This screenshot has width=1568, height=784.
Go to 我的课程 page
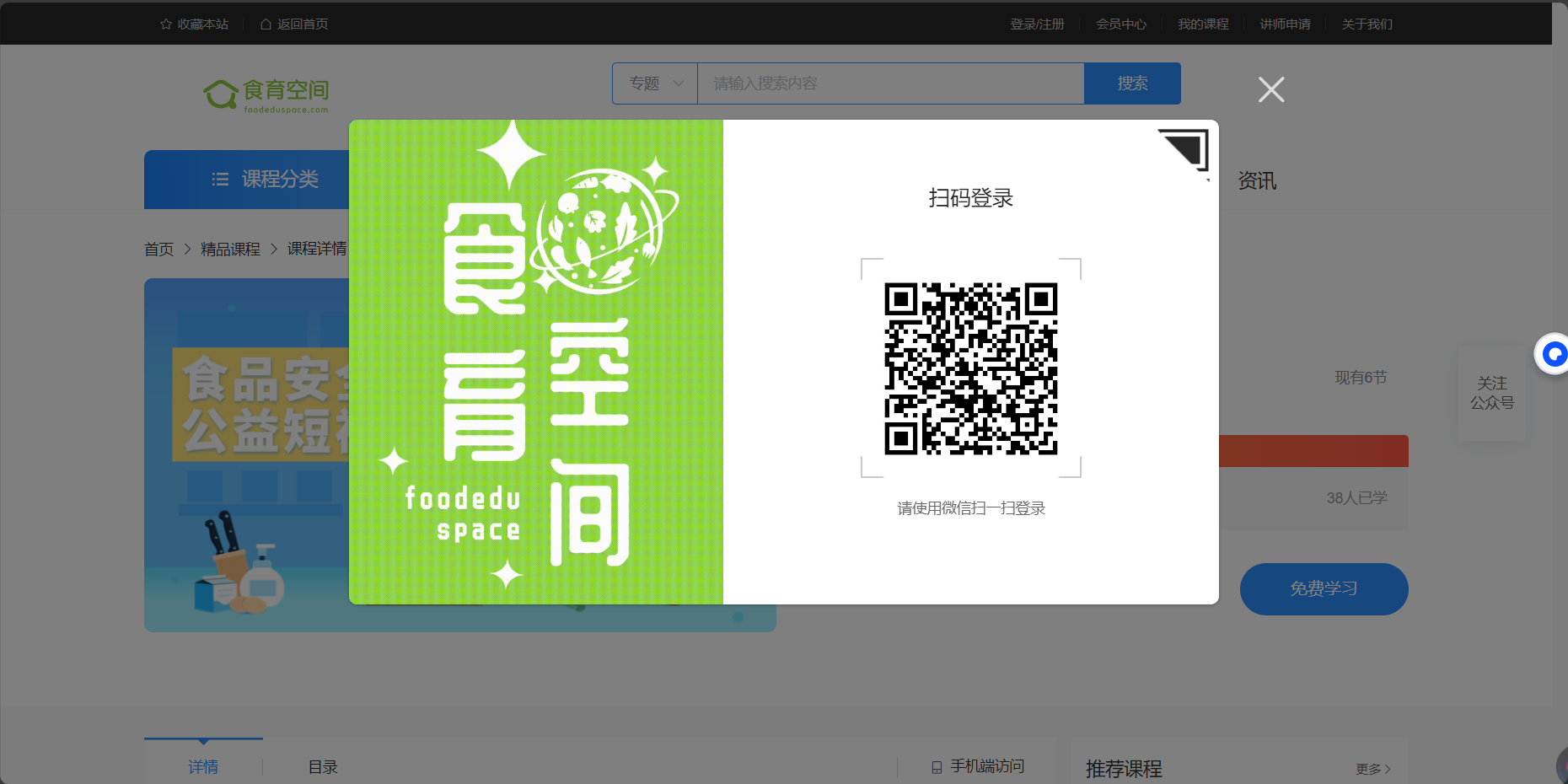click(1203, 24)
